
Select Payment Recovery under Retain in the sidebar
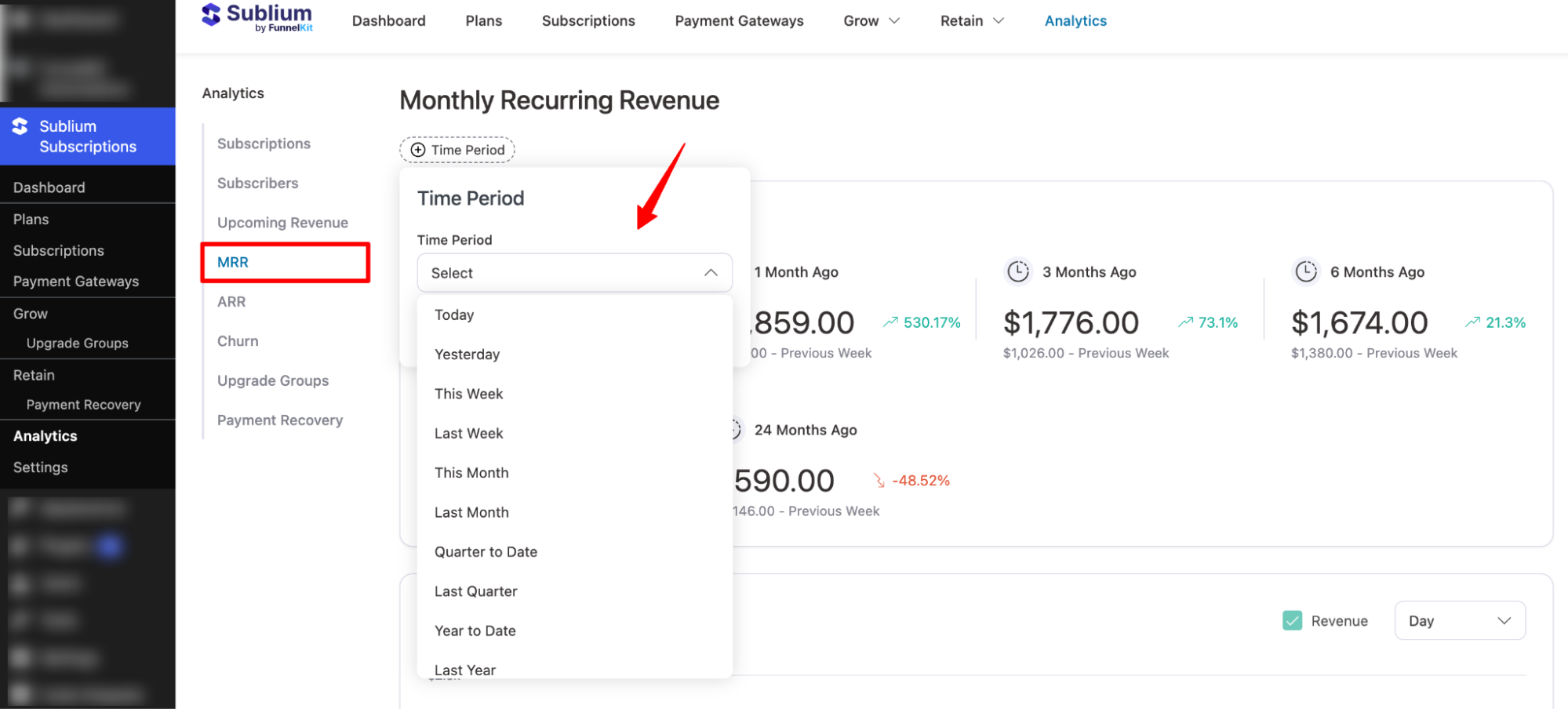pos(84,404)
